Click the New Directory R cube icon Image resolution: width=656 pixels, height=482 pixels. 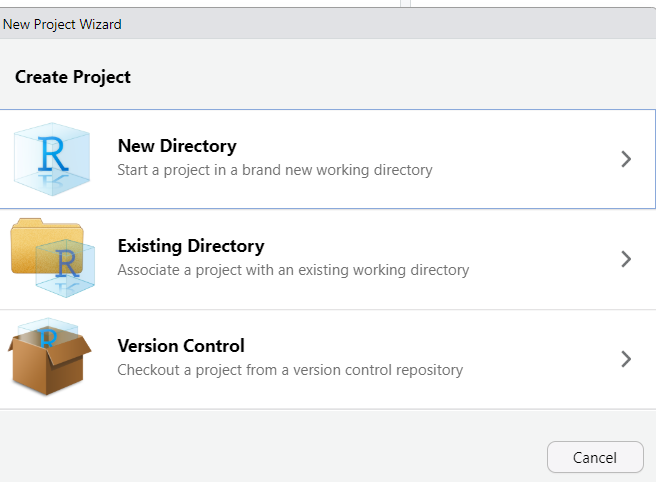[x=50, y=159]
